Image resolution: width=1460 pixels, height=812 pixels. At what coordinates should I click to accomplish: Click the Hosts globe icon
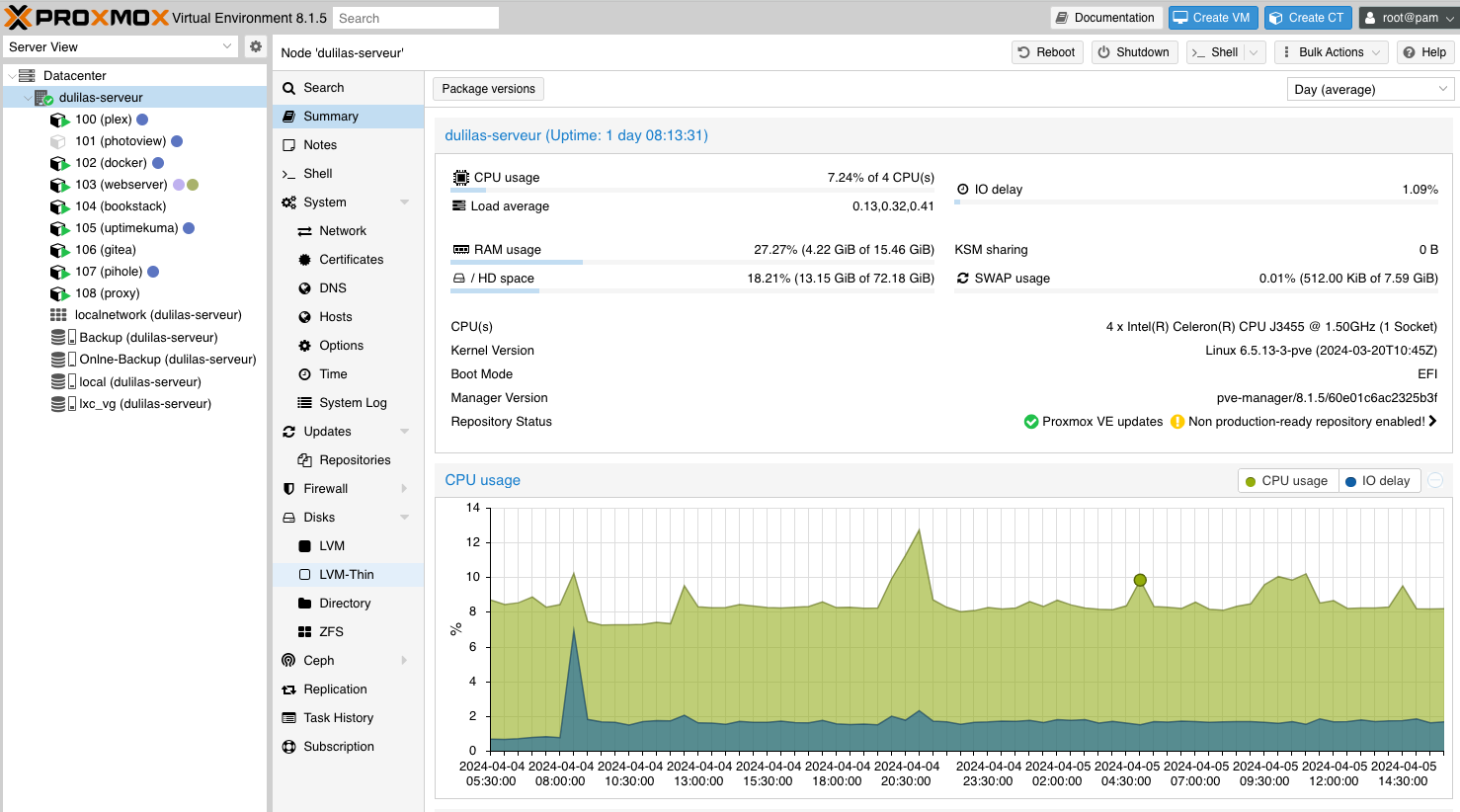pos(305,317)
